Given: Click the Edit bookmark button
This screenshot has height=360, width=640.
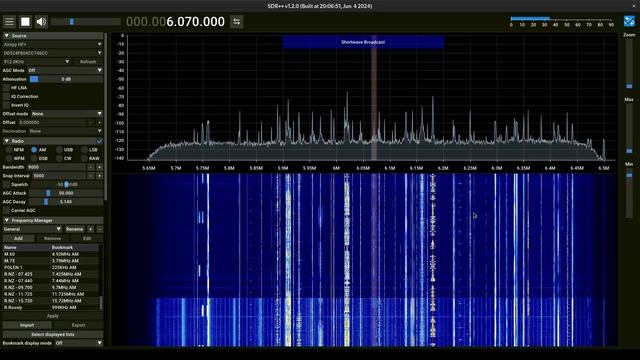Looking at the screenshot, I should [87, 238].
